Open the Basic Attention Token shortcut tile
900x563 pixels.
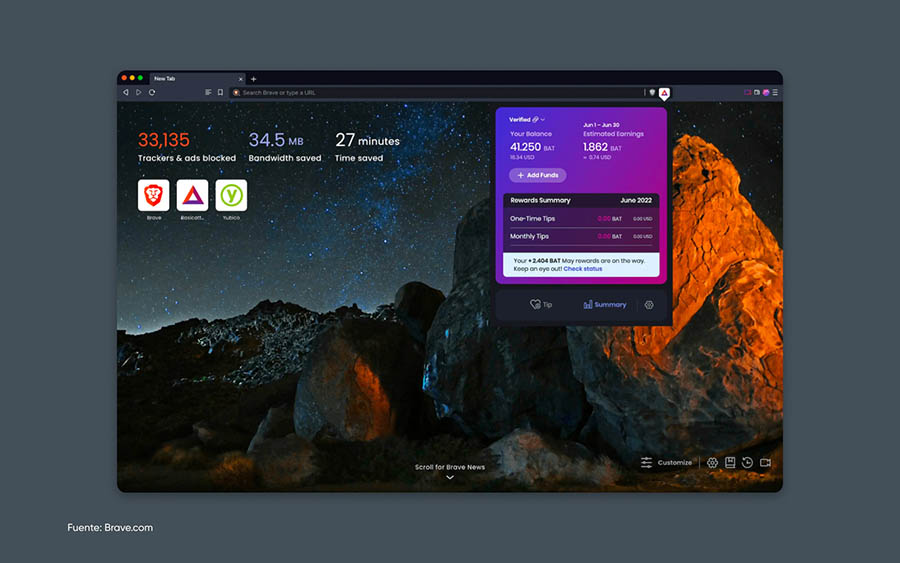pos(192,195)
